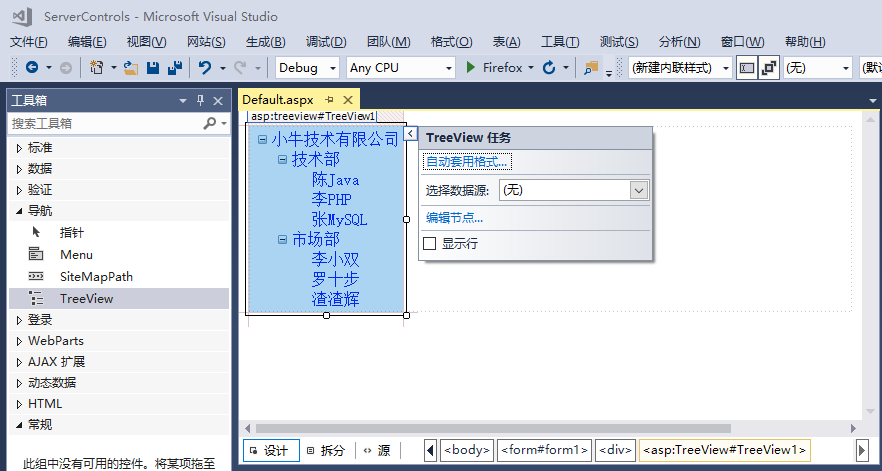Click the Save All toolbar icon
The height and width of the screenshot is (471, 882).
point(175,68)
